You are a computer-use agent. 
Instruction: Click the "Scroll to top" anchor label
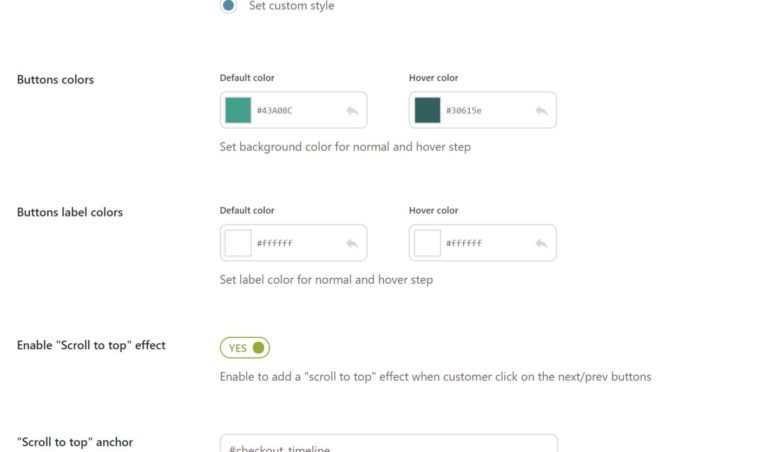click(x=75, y=442)
